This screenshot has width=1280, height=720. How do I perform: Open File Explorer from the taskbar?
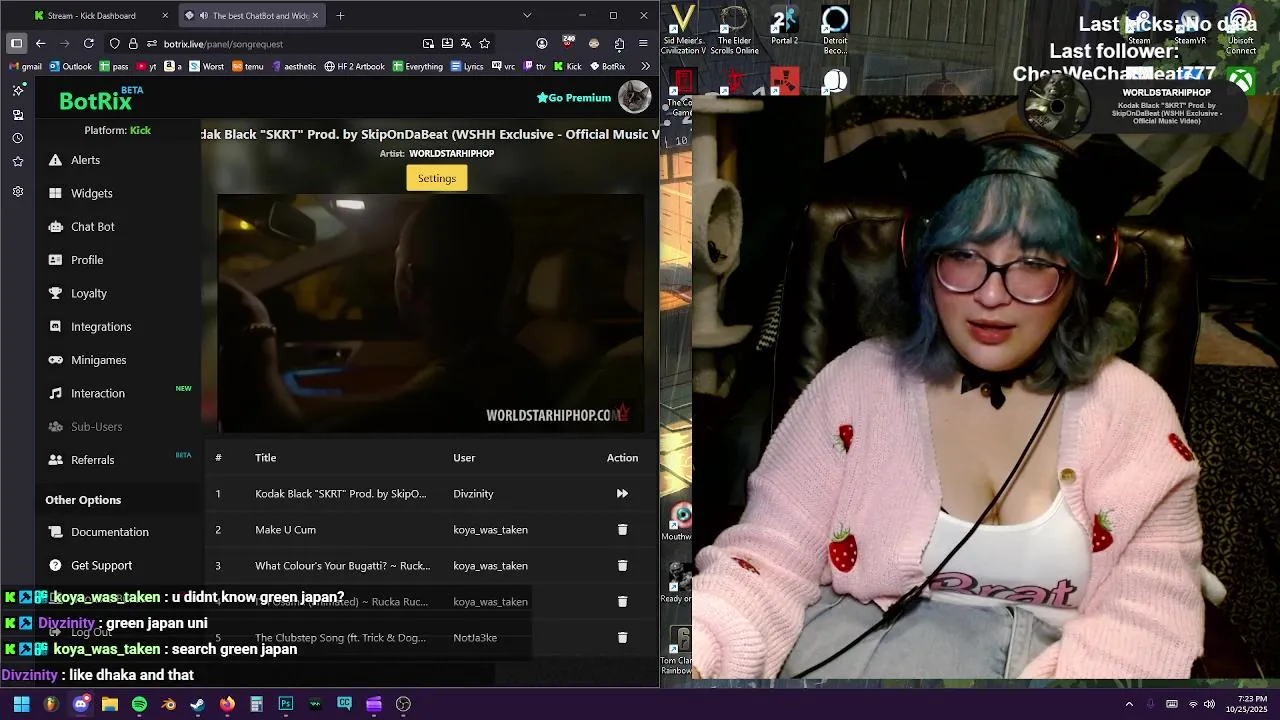110,704
